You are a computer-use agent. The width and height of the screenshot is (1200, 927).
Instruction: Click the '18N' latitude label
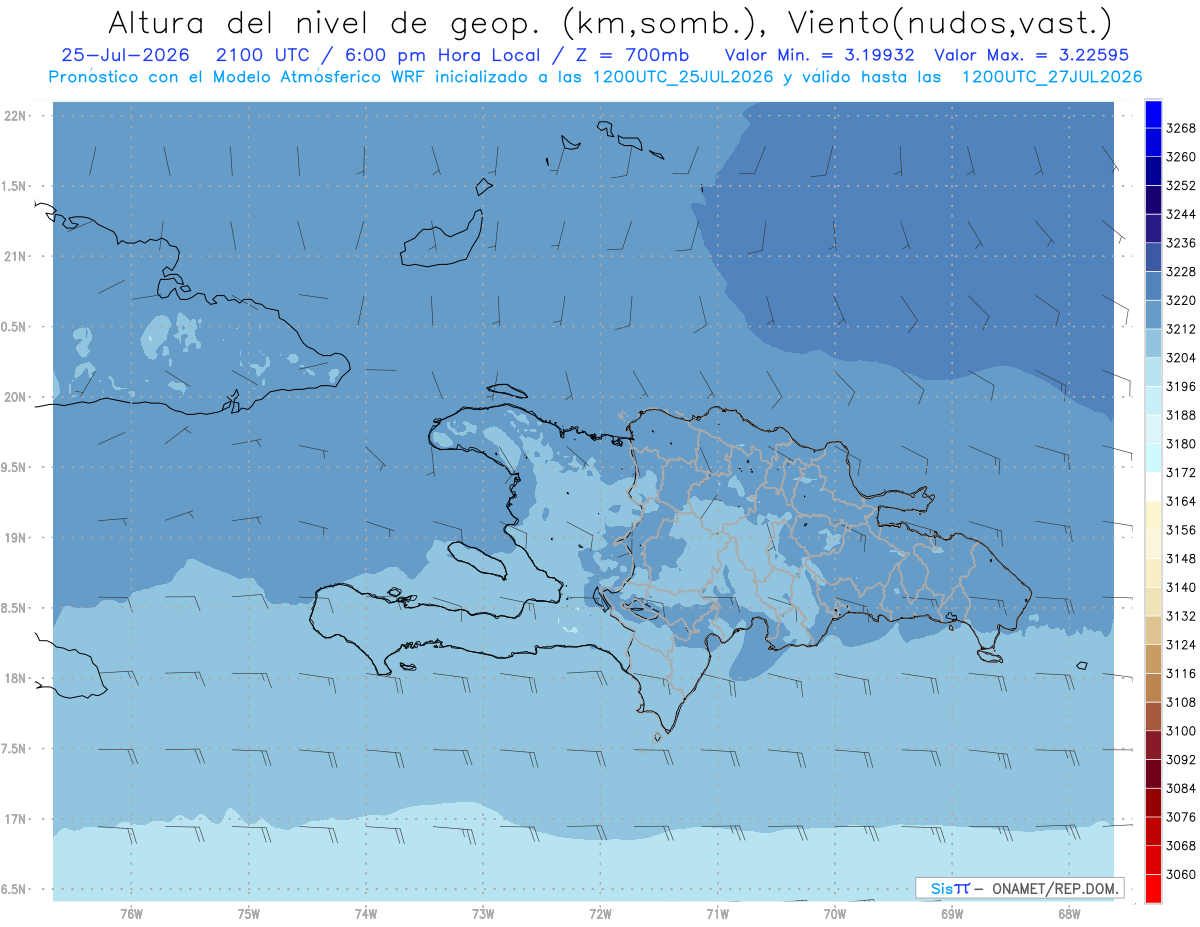click(x=17, y=678)
